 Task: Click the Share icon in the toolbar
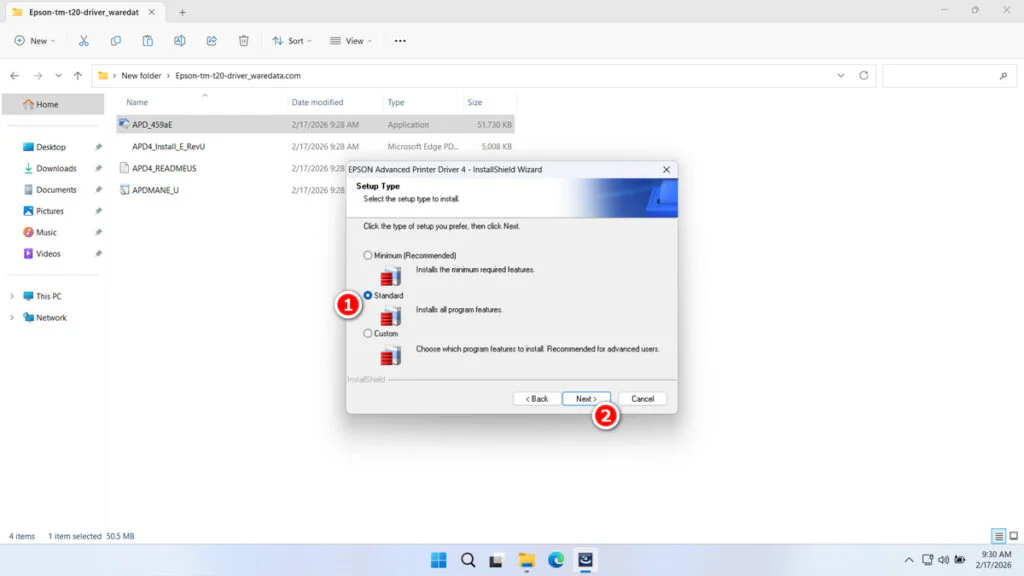(x=211, y=40)
